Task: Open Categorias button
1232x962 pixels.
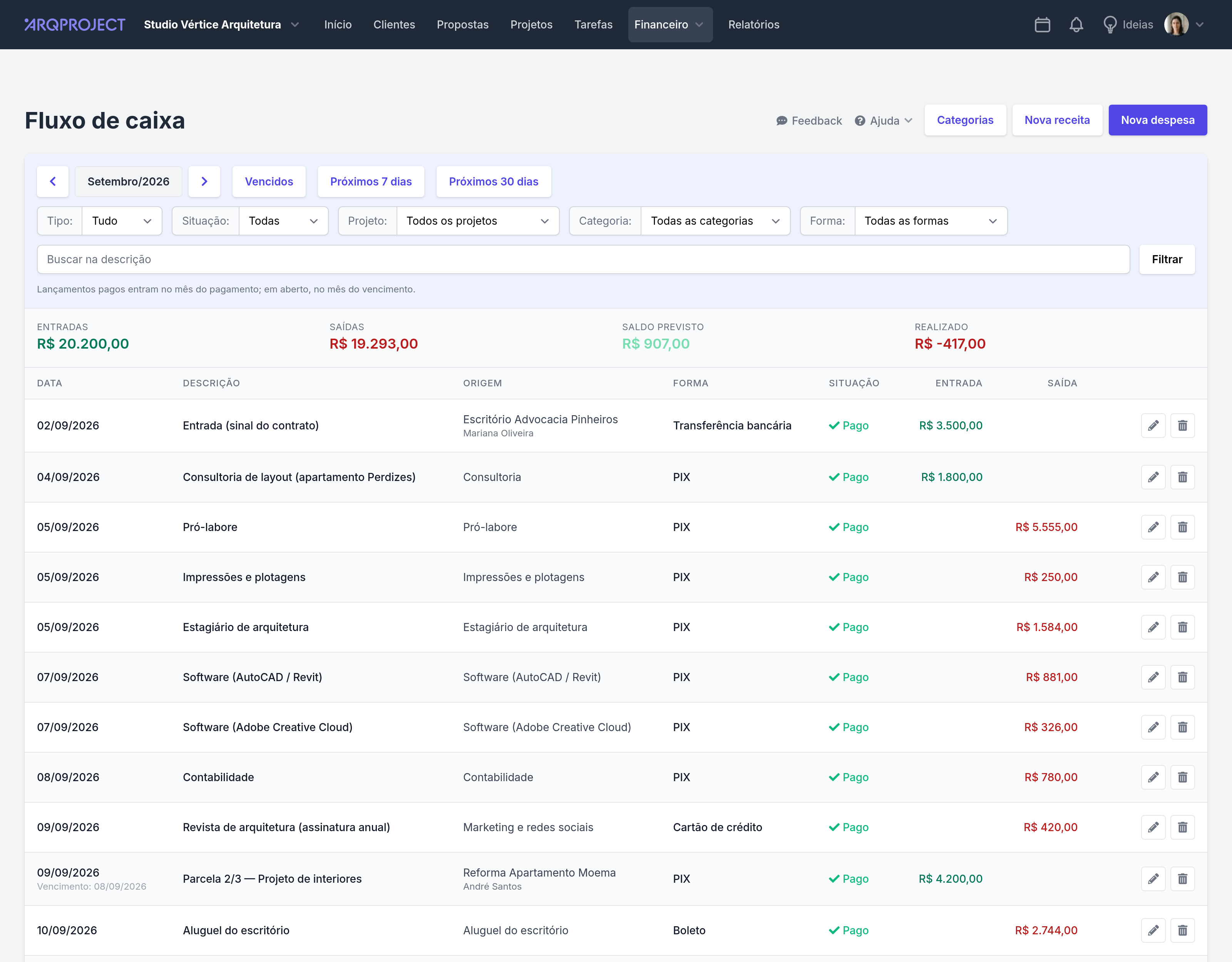Action: [964, 120]
